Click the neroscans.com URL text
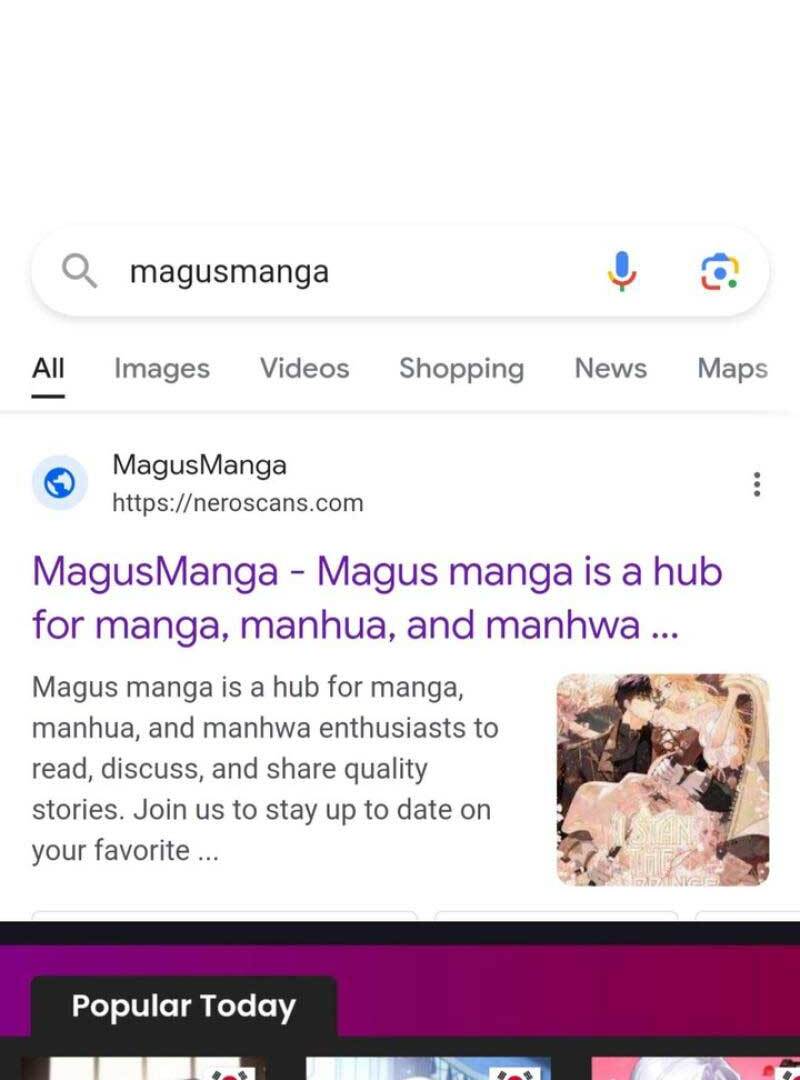Screen dimensions: 800x1080 (238, 503)
